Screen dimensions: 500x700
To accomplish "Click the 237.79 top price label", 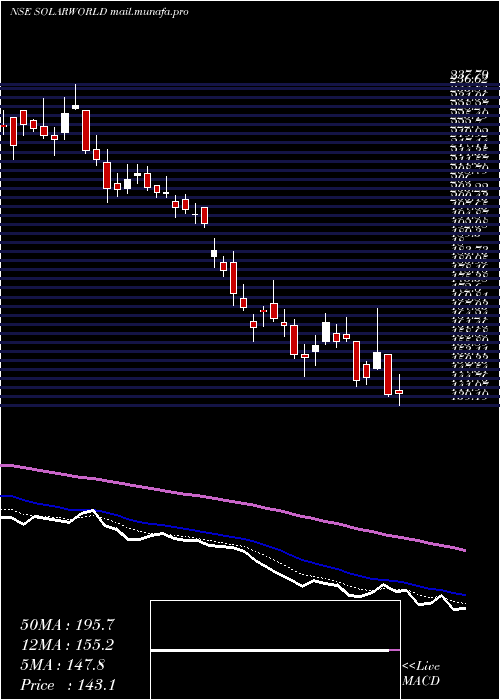I will coord(469,74).
